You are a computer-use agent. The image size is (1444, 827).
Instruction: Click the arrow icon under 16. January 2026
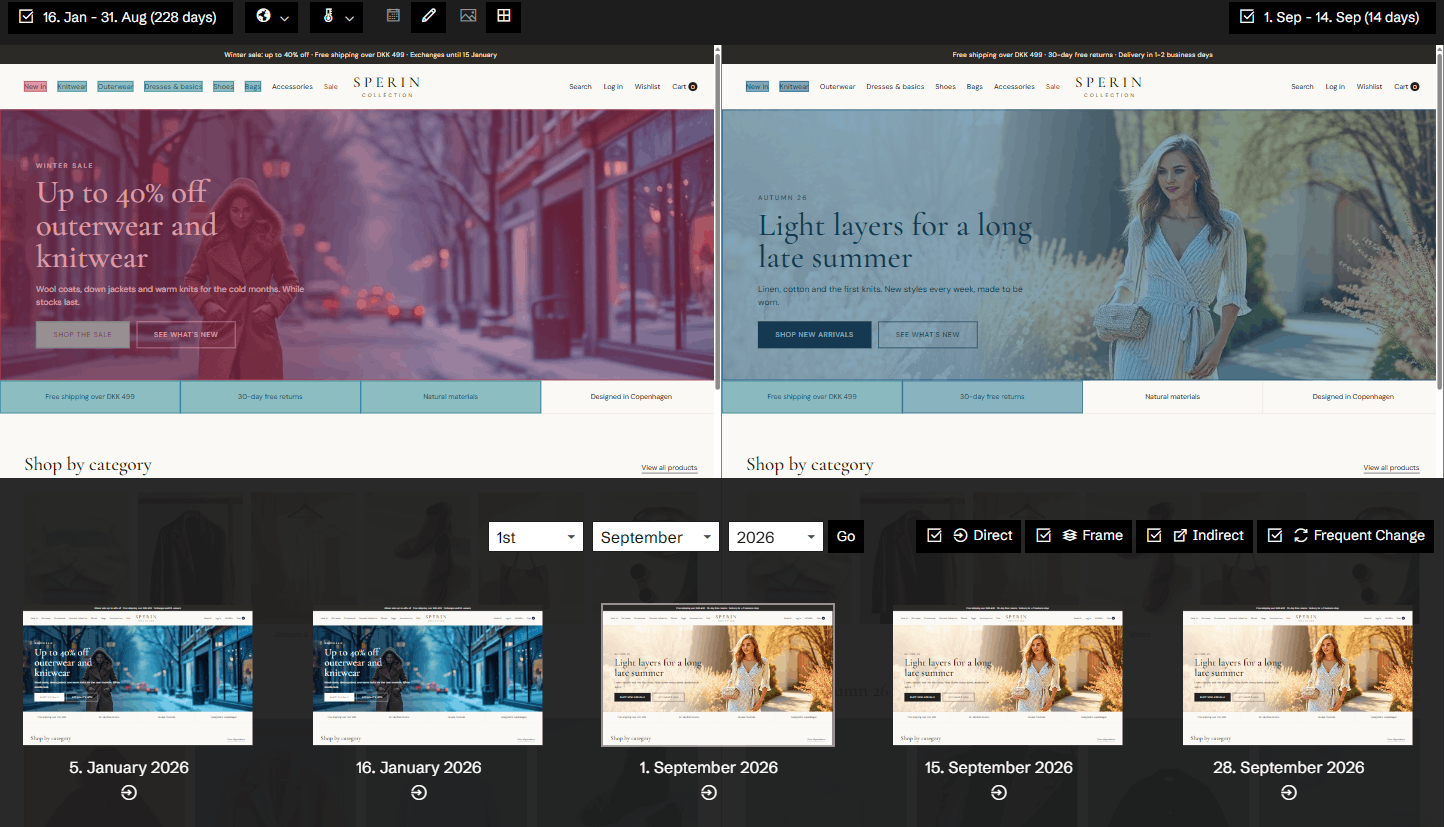[x=419, y=793]
